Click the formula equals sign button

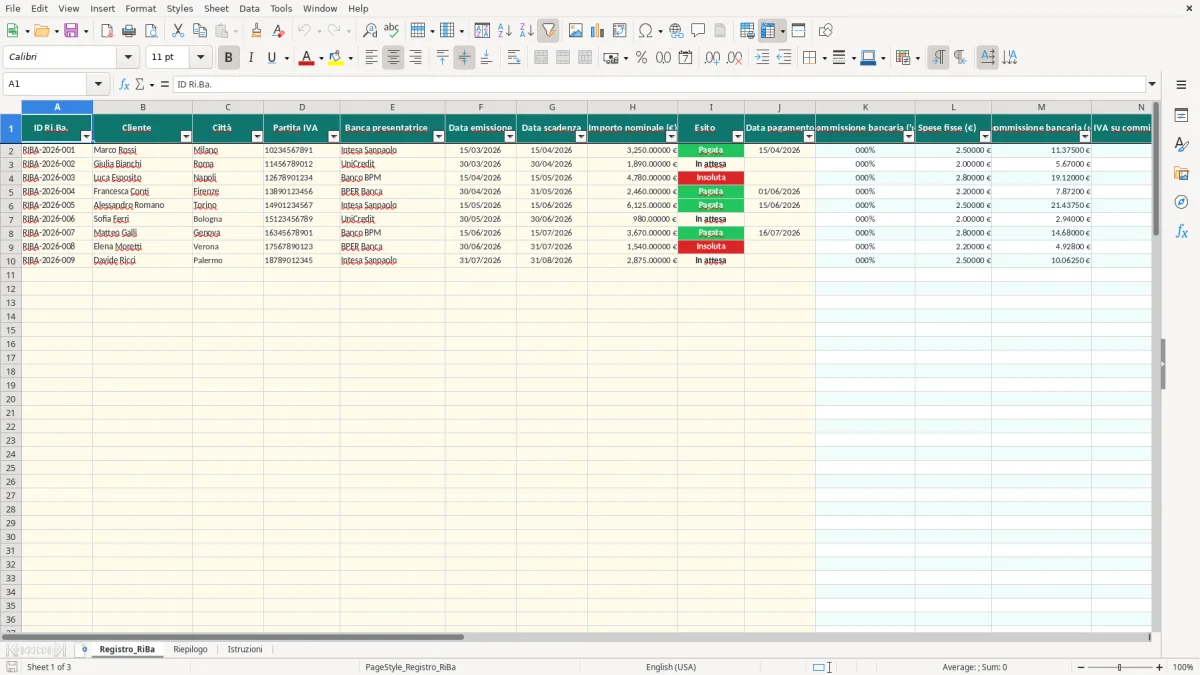coord(164,84)
